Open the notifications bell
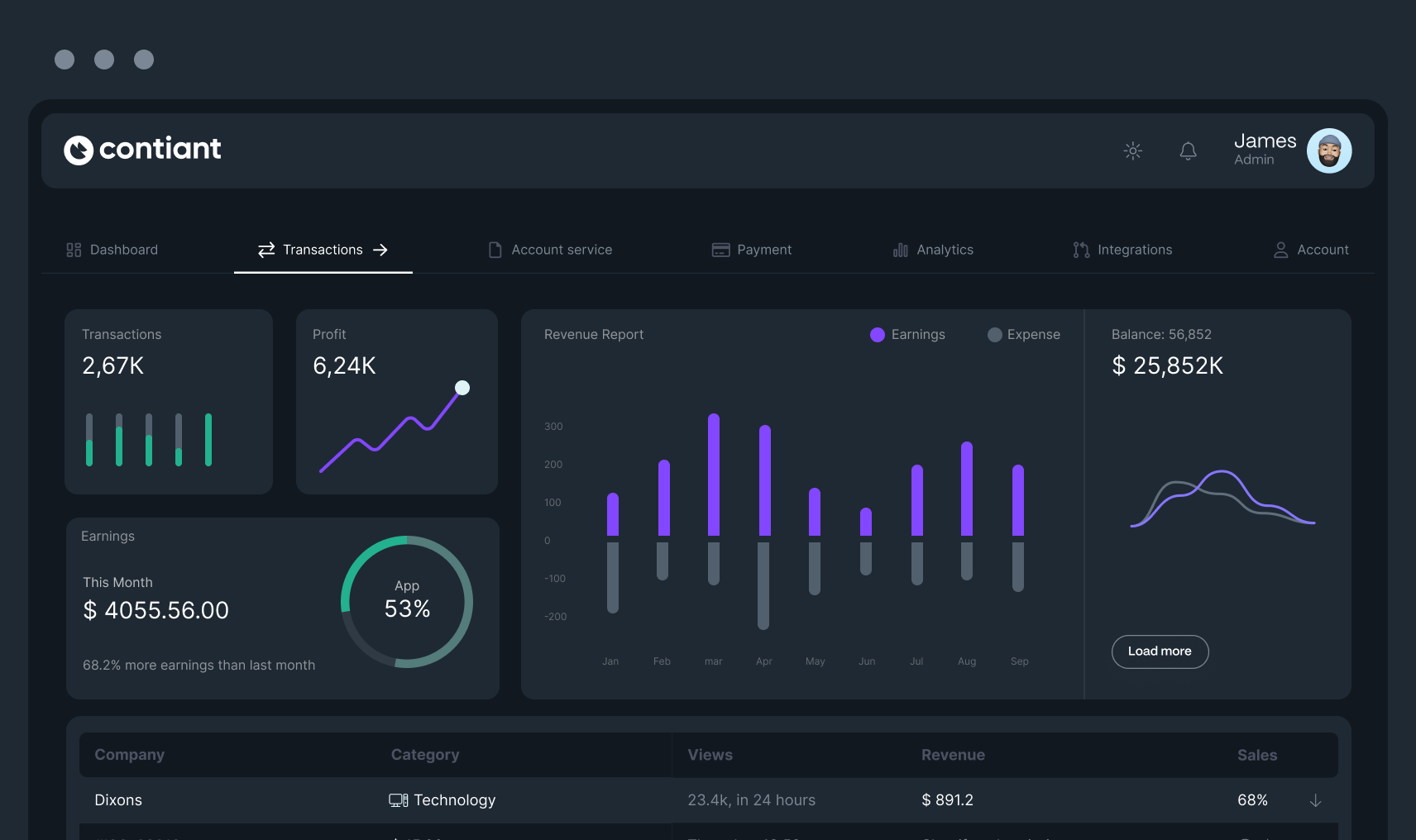This screenshot has width=1416, height=840. tap(1189, 150)
